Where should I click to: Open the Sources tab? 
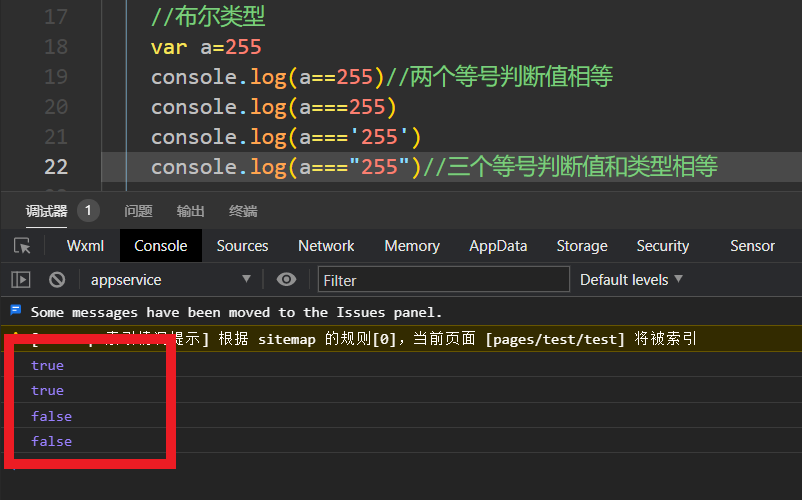click(x=242, y=246)
